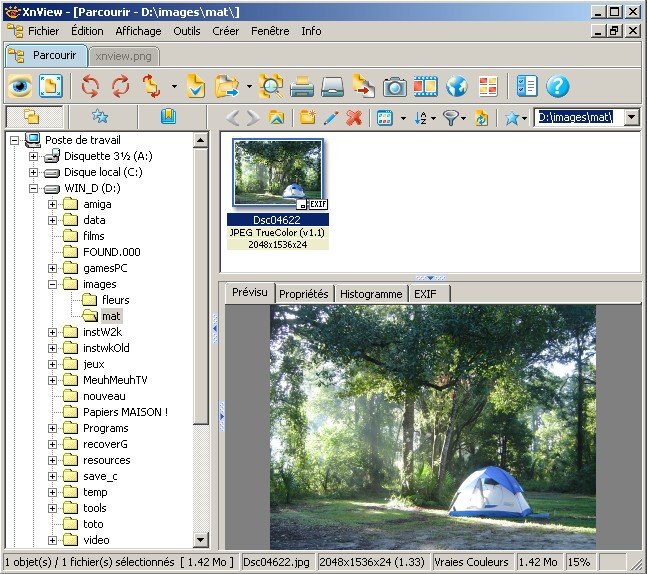Viewport: 647px width, 574px height.
Task: Click the path field D:\images\mat\
Action: point(578,118)
